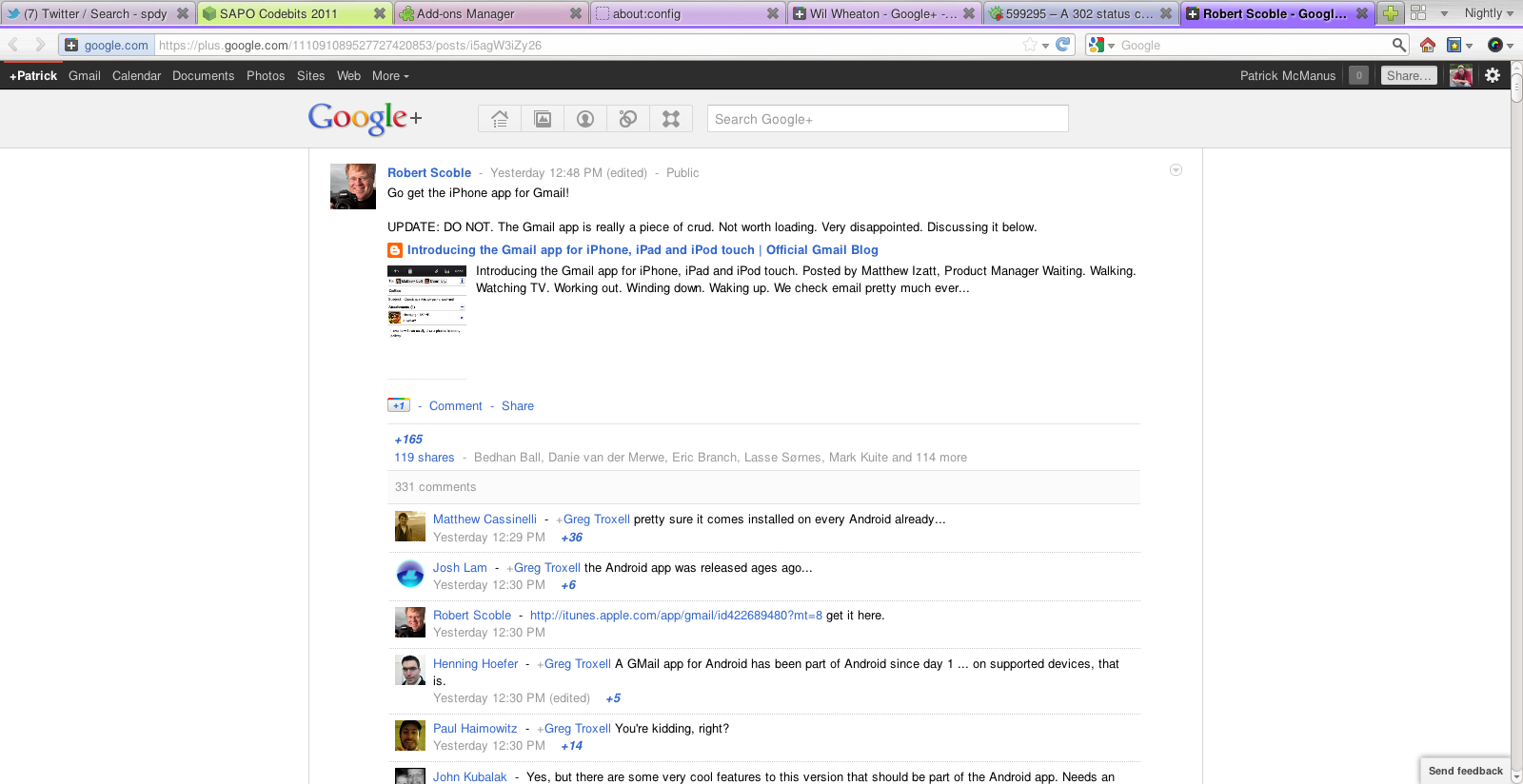Bookmark page with star icon
Screen dimensions: 1523x784
pyautogui.click(x=1029, y=45)
